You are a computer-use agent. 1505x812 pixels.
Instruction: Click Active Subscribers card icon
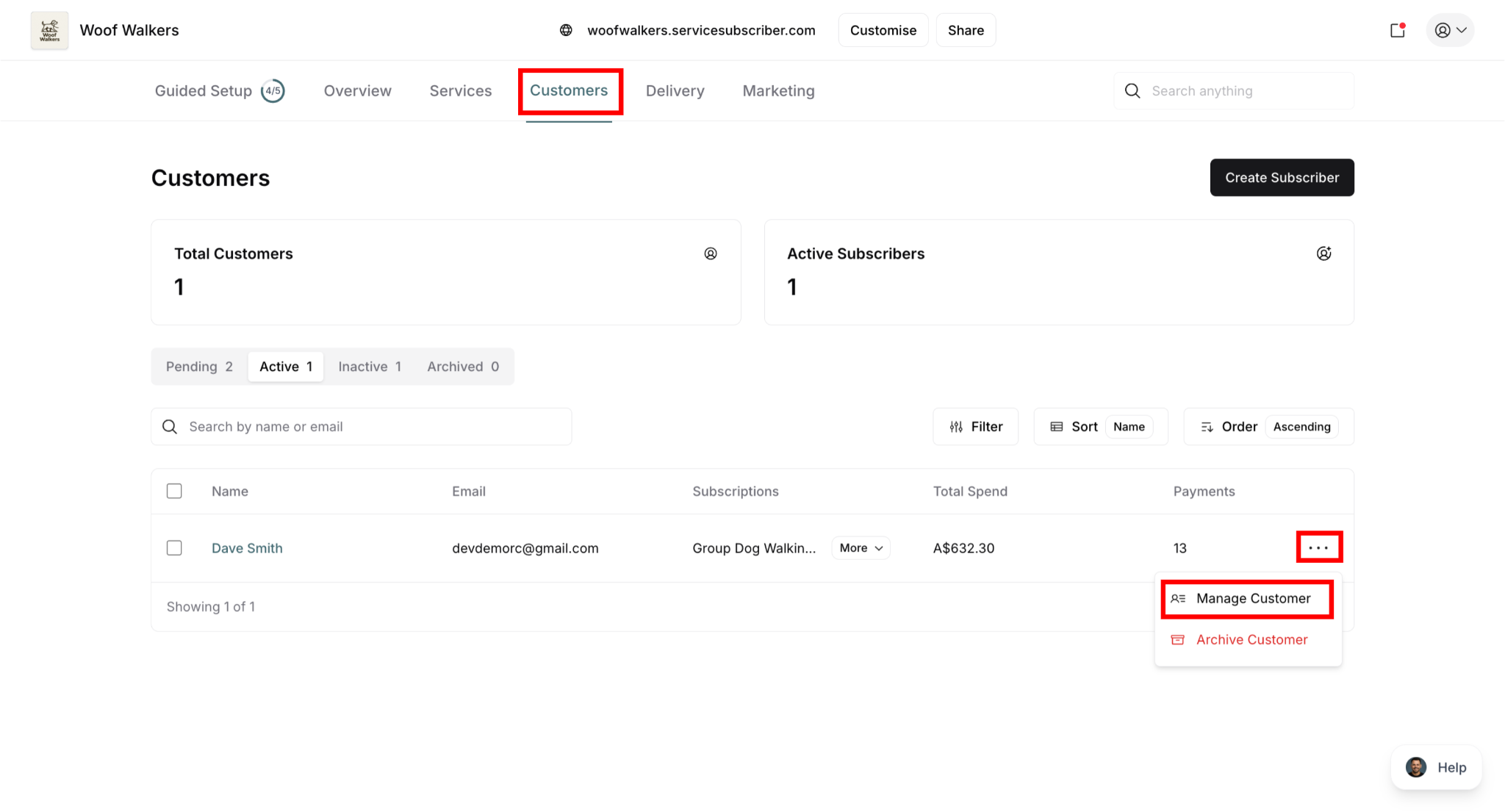[x=1323, y=254]
